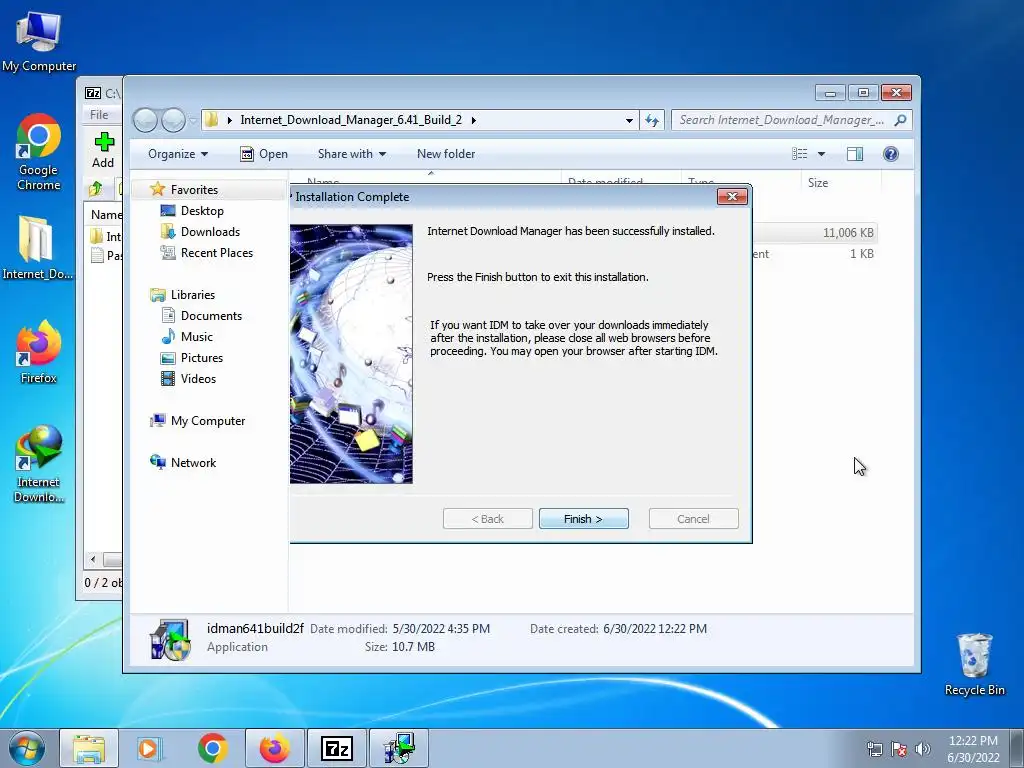Click the Name column header in the 7-Zip window
Viewport: 1024px width, 768px height.
coord(106,214)
